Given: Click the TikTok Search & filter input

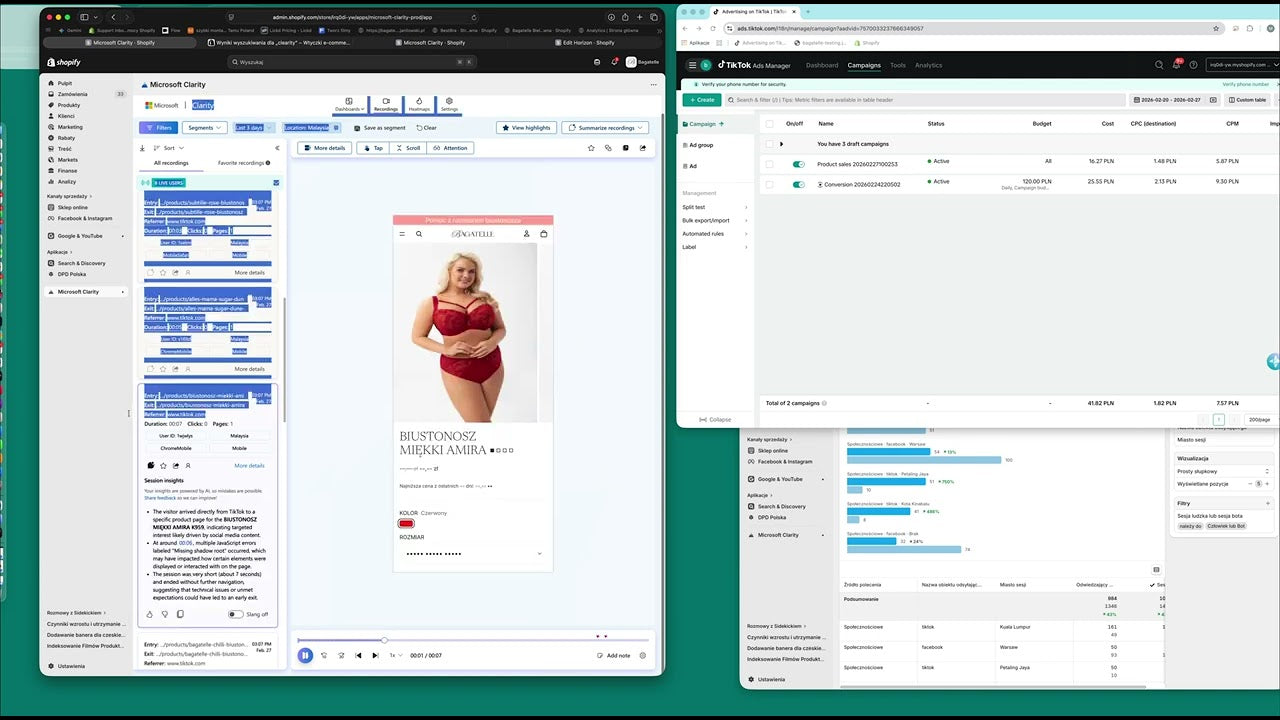Looking at the screenshot, I should pyautogui.click(x=925, y=100).
